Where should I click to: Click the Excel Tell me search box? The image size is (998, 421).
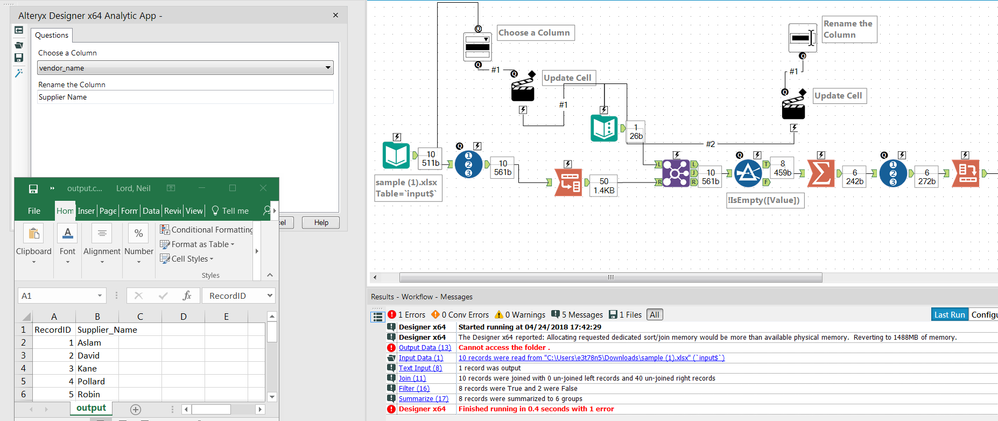click(230, 211)
